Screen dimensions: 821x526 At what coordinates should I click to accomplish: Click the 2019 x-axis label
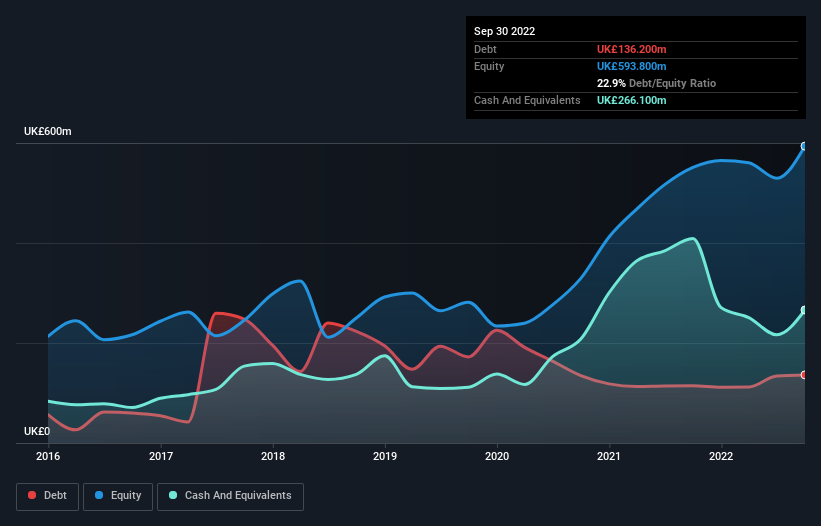tap(385, 456)
